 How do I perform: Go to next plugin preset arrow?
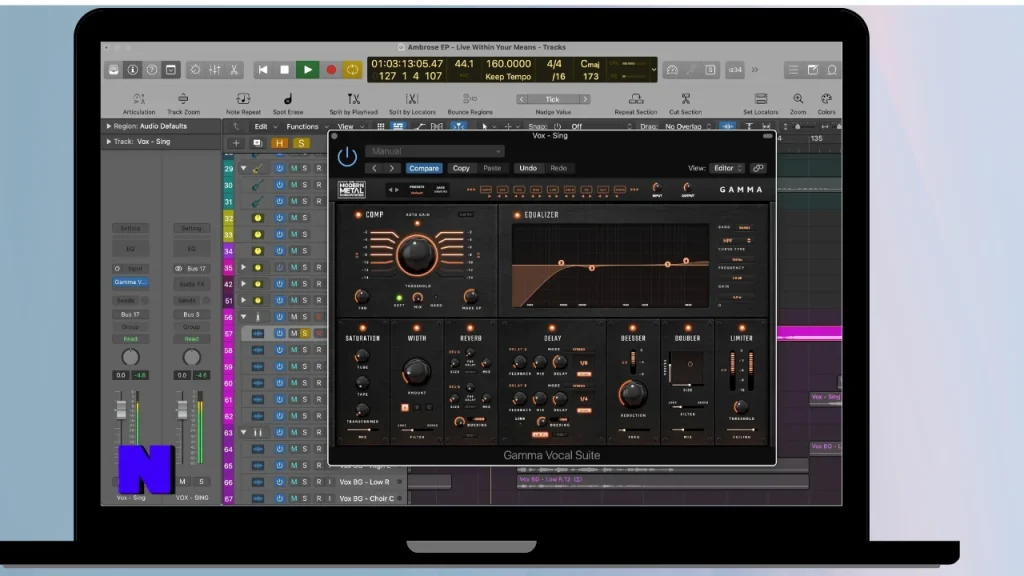(391, 168)
